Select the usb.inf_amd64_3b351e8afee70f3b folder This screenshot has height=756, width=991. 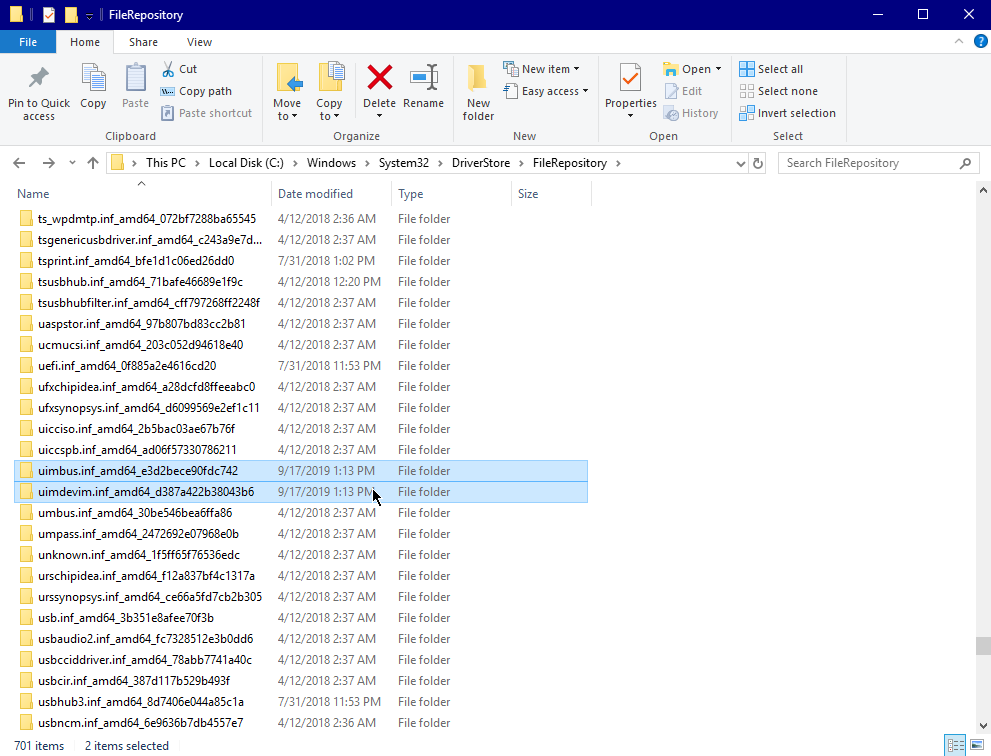[301, 618]
